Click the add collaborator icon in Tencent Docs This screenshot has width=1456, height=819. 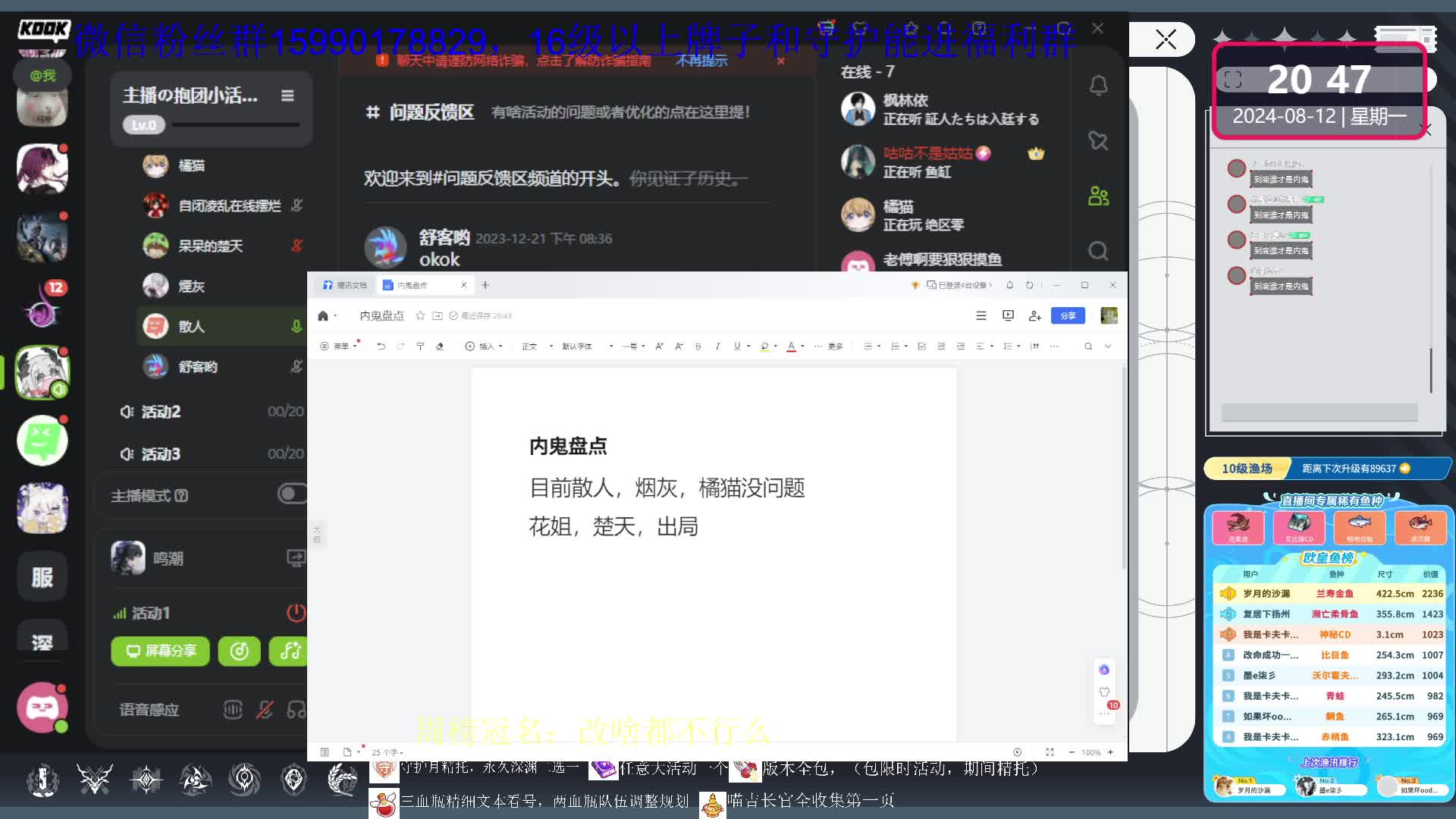(1034, 315)
